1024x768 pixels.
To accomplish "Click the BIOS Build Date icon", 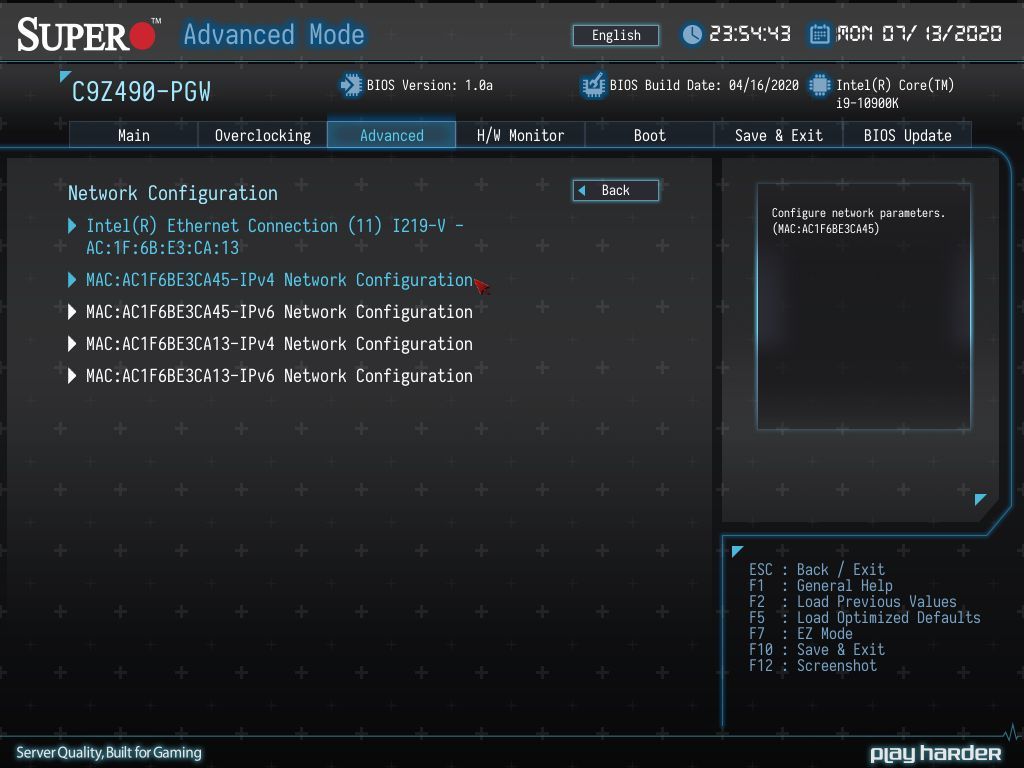I will [594, 85].
